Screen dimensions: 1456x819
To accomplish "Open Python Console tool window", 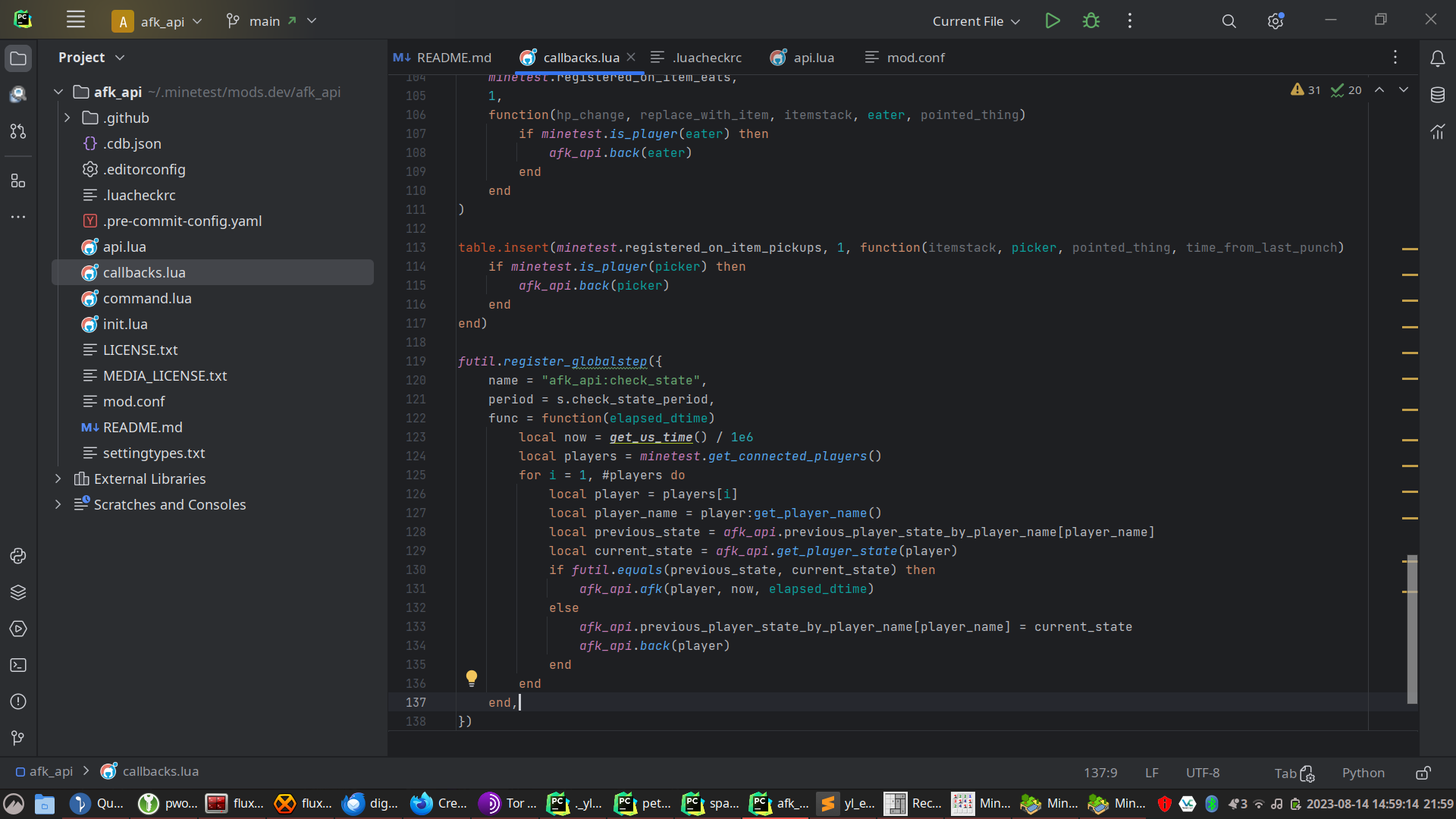I will pyautogui.click(x=18, y=556).
